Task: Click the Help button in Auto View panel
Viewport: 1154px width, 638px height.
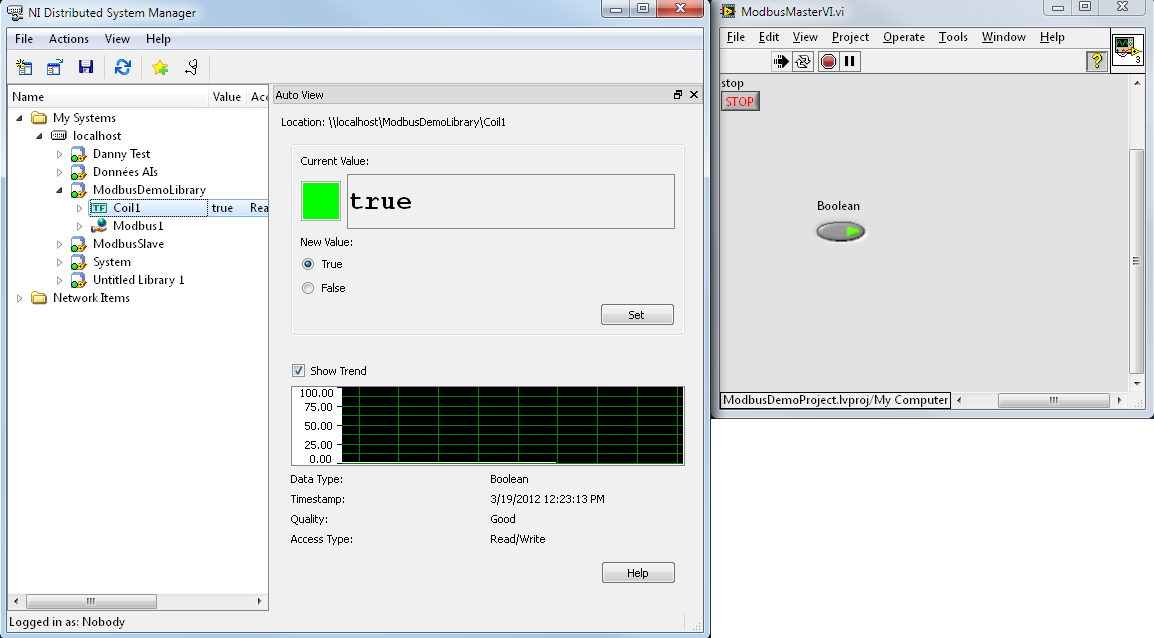Action: click(x=638, y=572)
